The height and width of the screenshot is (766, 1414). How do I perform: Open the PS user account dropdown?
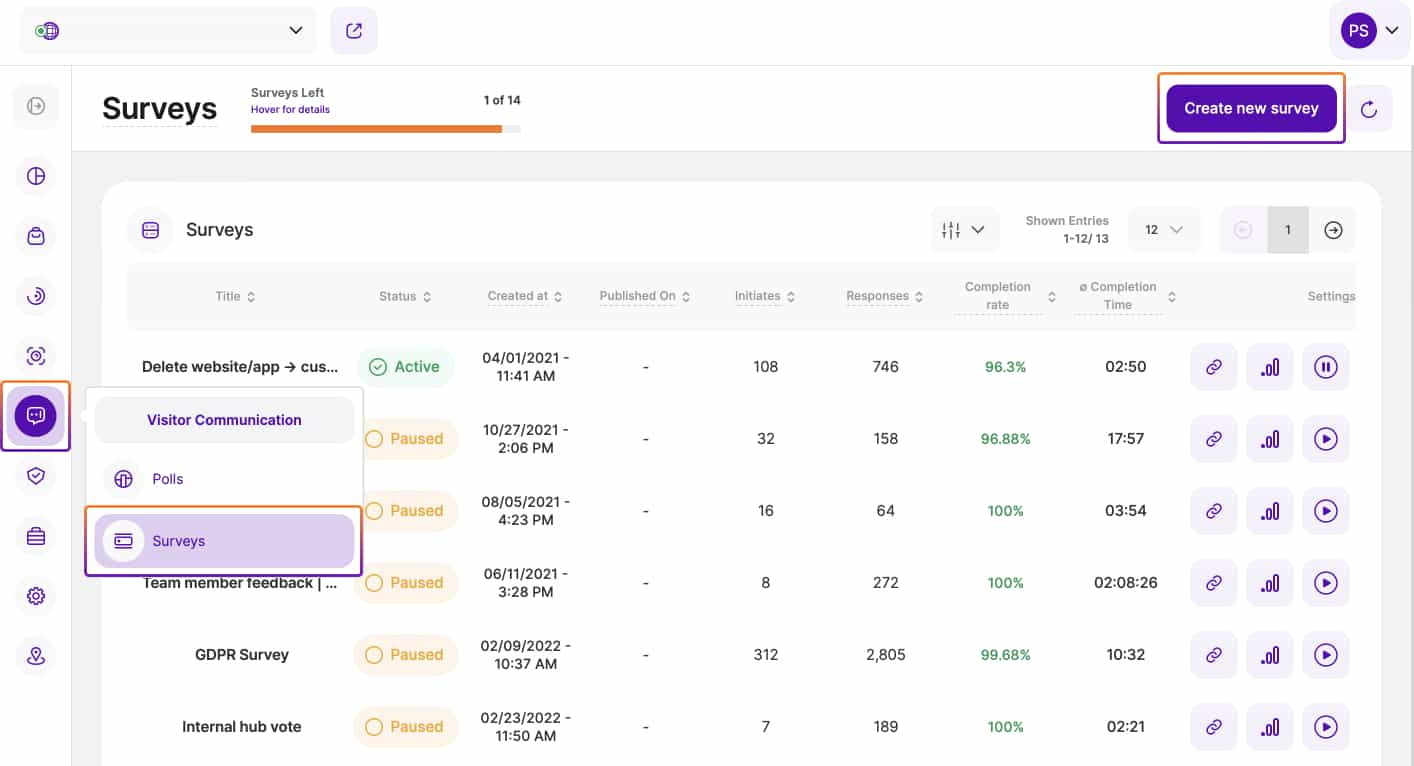click(1369, 31)
